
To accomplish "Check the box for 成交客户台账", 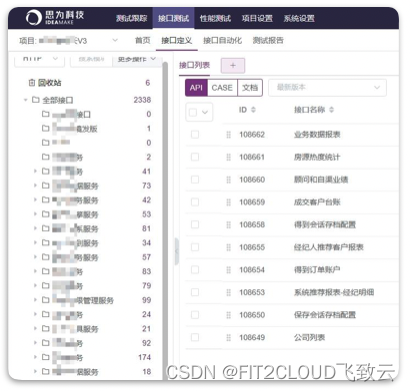I will click(x=195, y=202).
